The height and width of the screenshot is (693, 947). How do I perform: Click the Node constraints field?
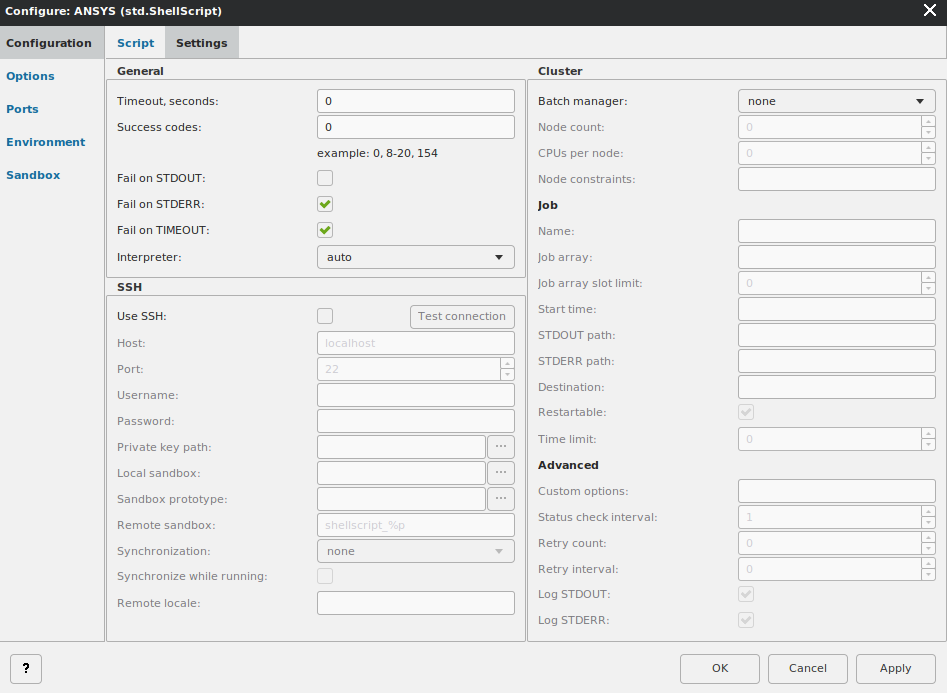(x=836, y=179)
